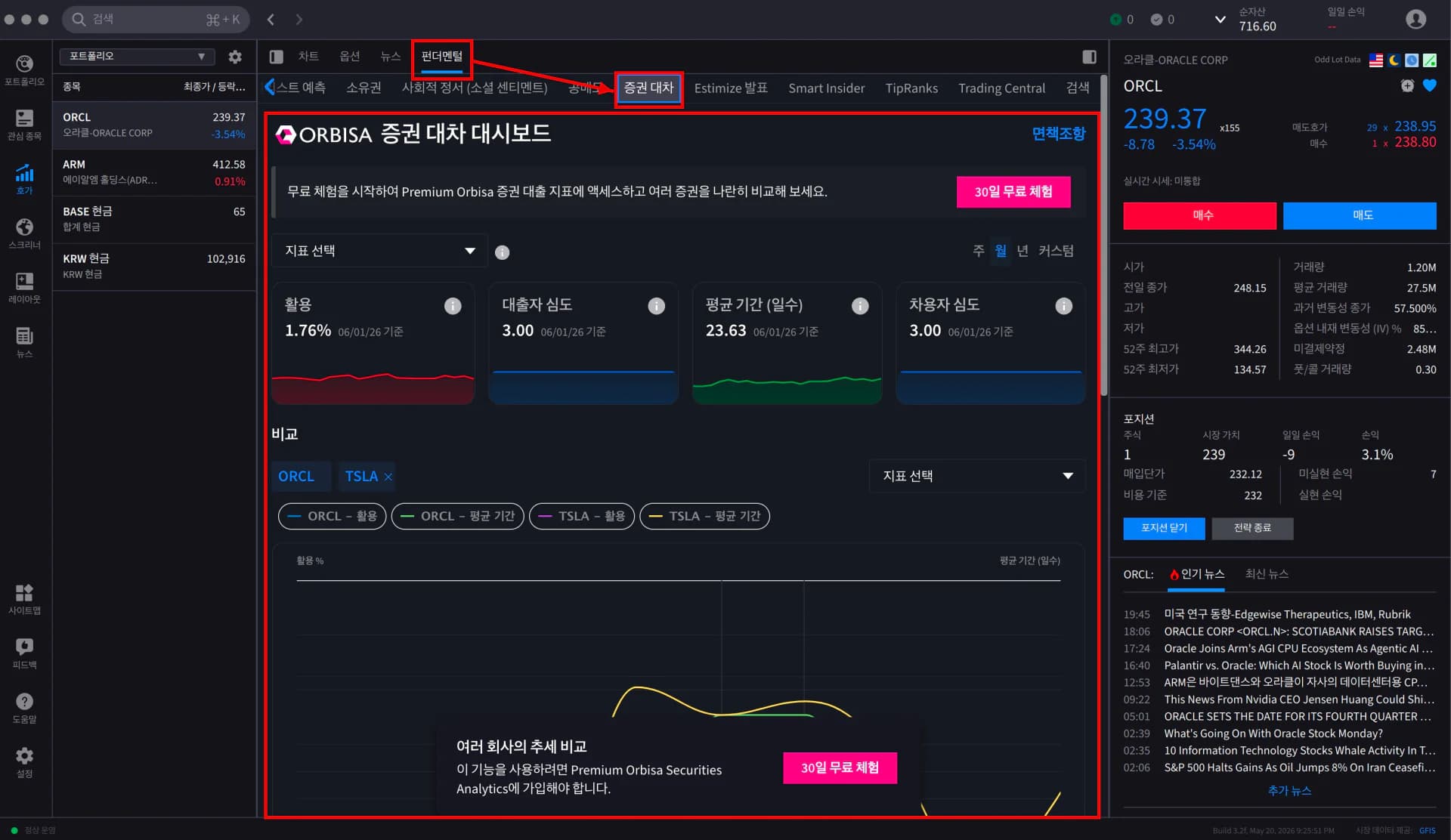This screenshot has width=1451, height=840.
Task: Toggle the left panel layout icon beside 차트
Action: pos(277,57)
